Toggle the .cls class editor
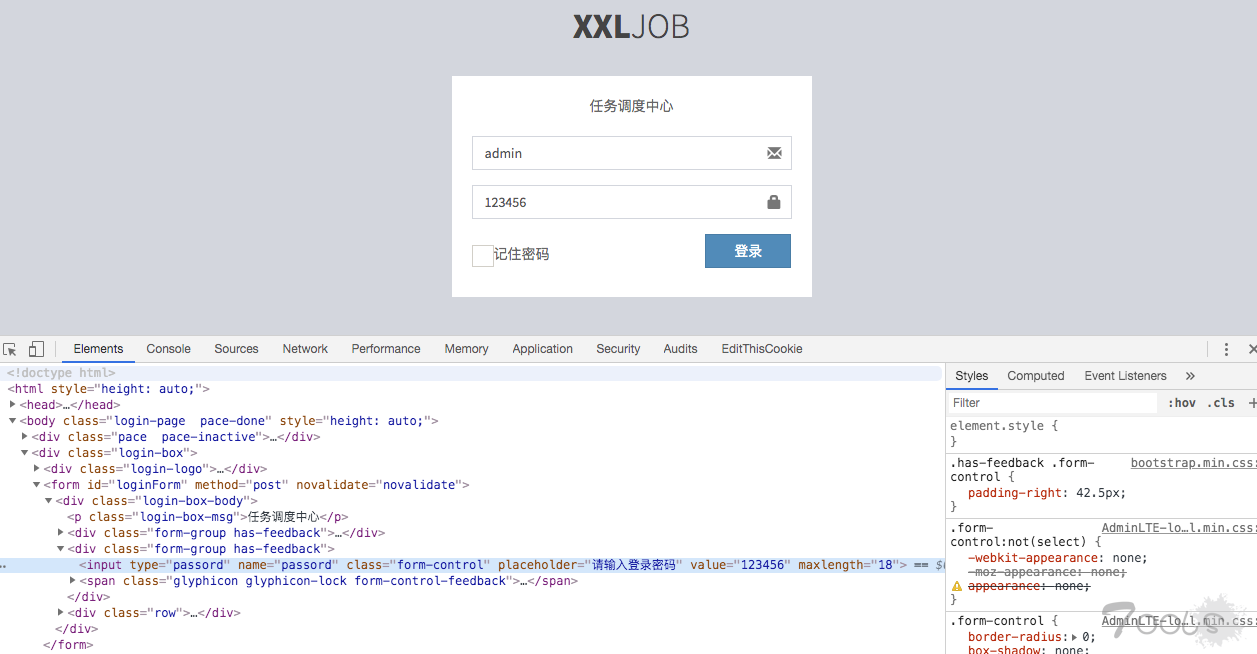Image resolution: width=1257 pixels, height=654 pixels. coord(1221,403)
